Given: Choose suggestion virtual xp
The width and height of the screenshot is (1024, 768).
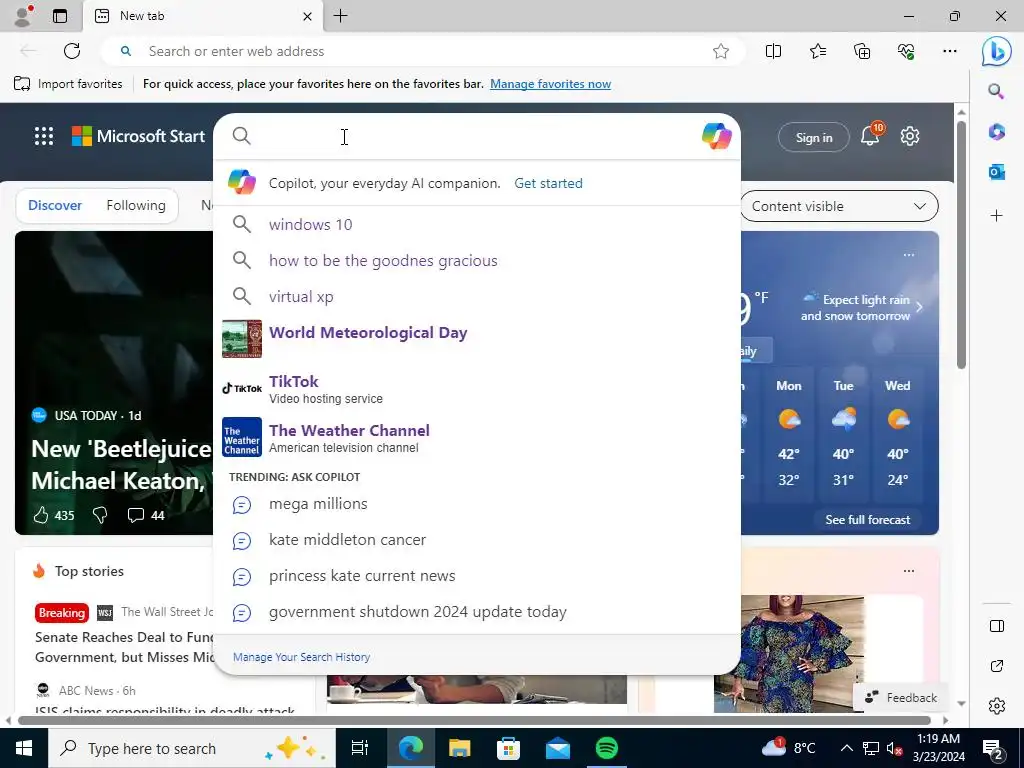Looking at the screenshot, I should click(477, 296).
